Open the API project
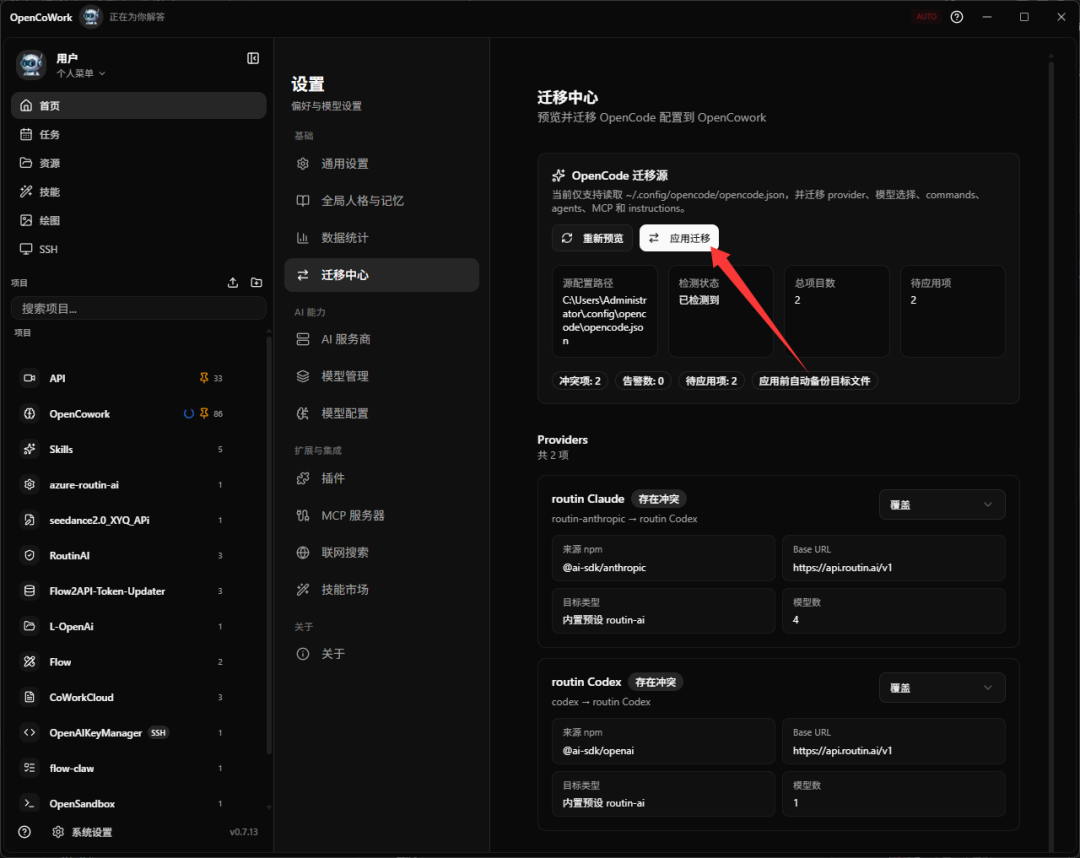 click(138, 378)
